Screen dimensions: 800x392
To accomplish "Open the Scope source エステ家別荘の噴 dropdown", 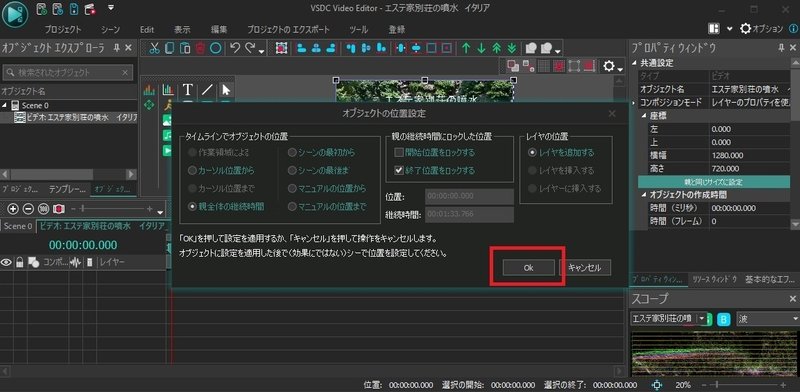I will 702,319.
